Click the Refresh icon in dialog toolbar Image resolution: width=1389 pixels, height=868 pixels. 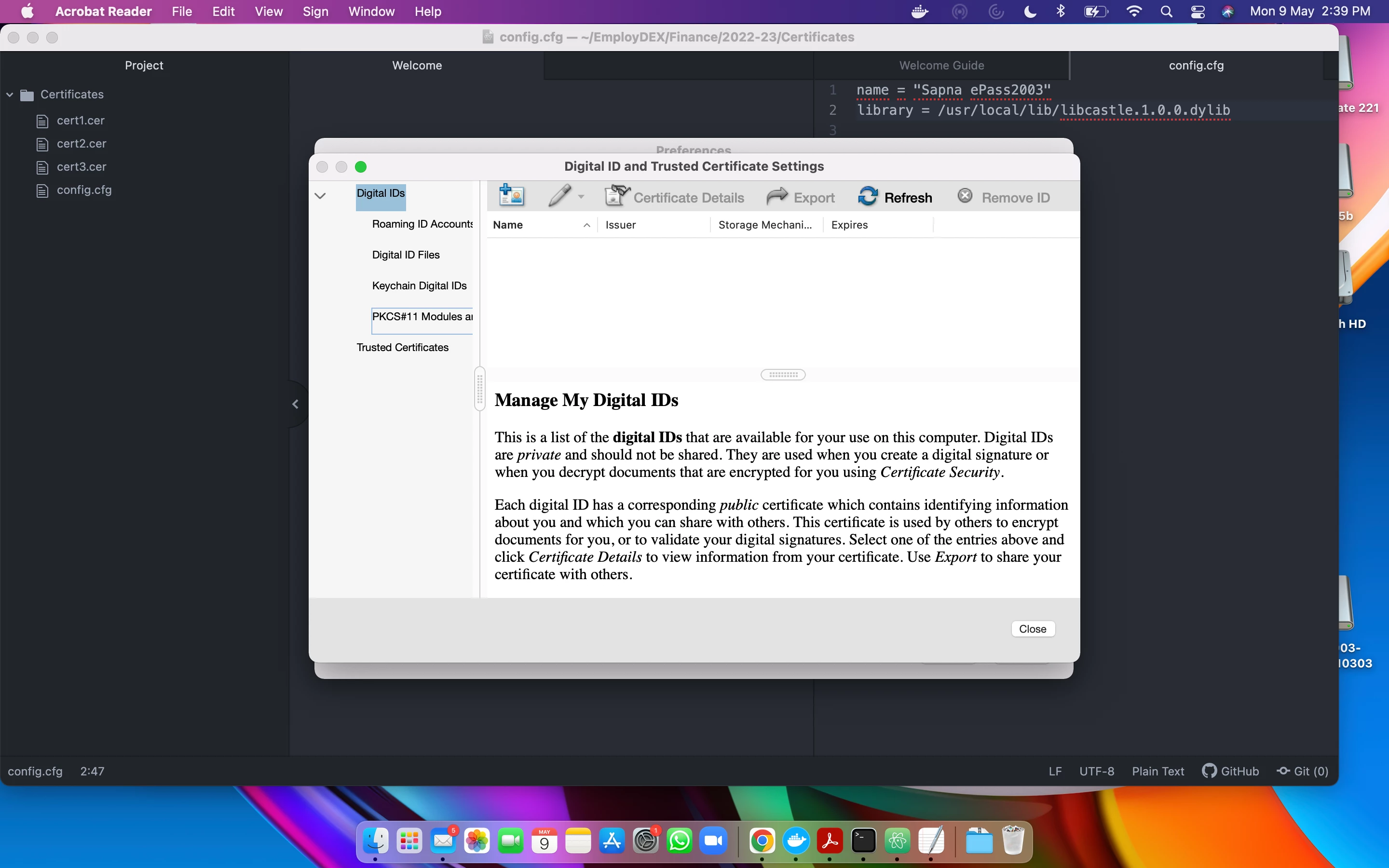coord(867,197)
